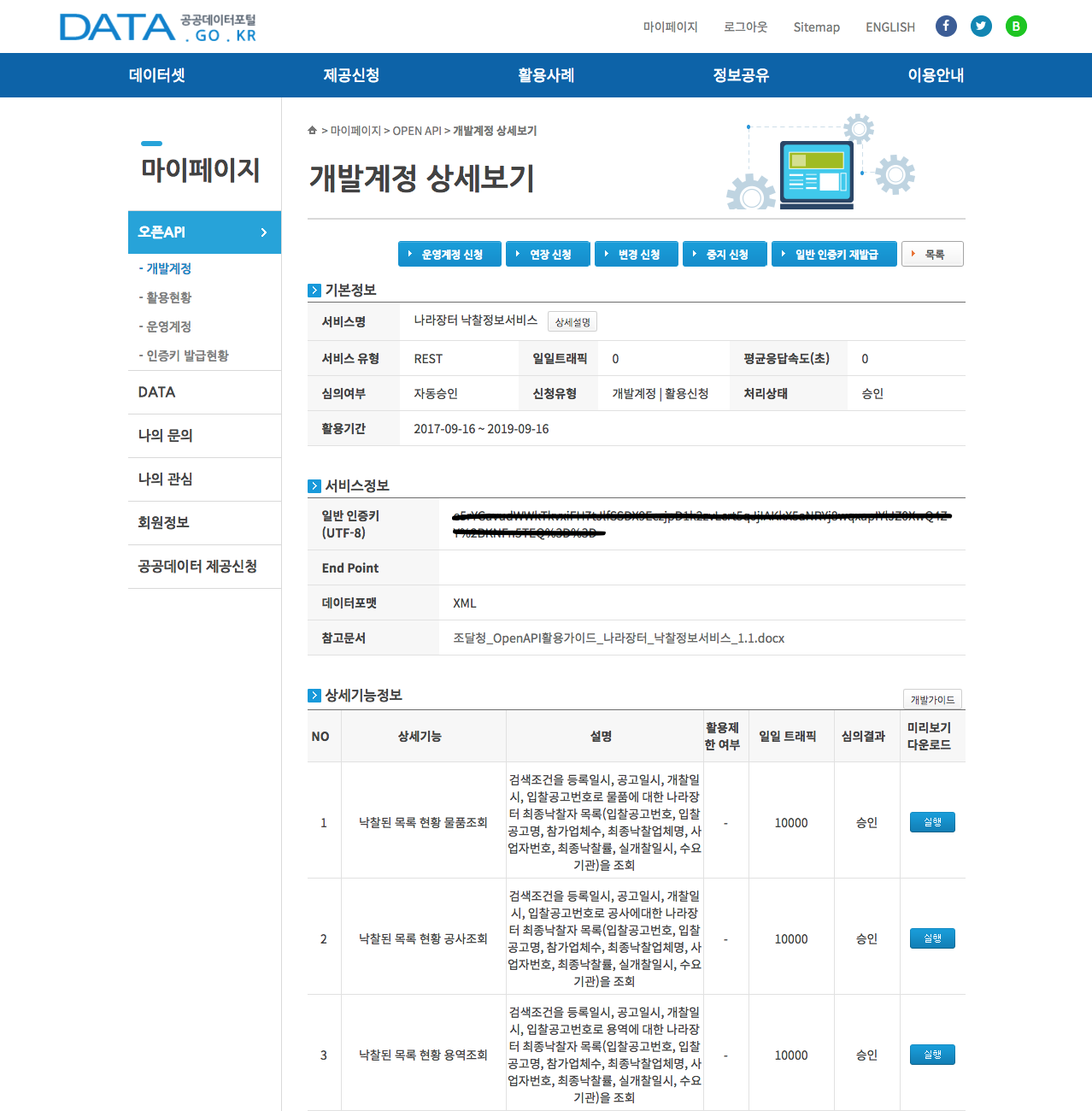This screenshot has height=1111, width=1092.
Task: Click the XML data format value
Action: [465, 603]
